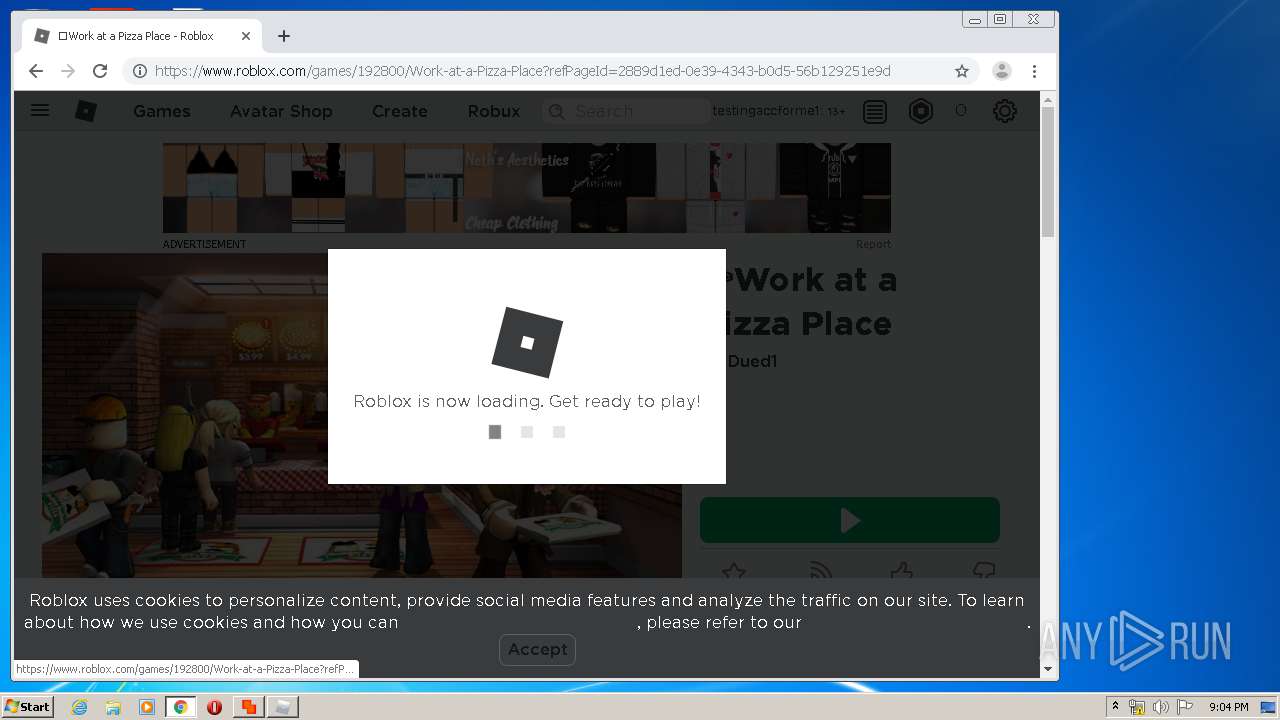Click the Robux amount 0
Viewport: 1280px width, 720px height.
click(x=961, y=111)
